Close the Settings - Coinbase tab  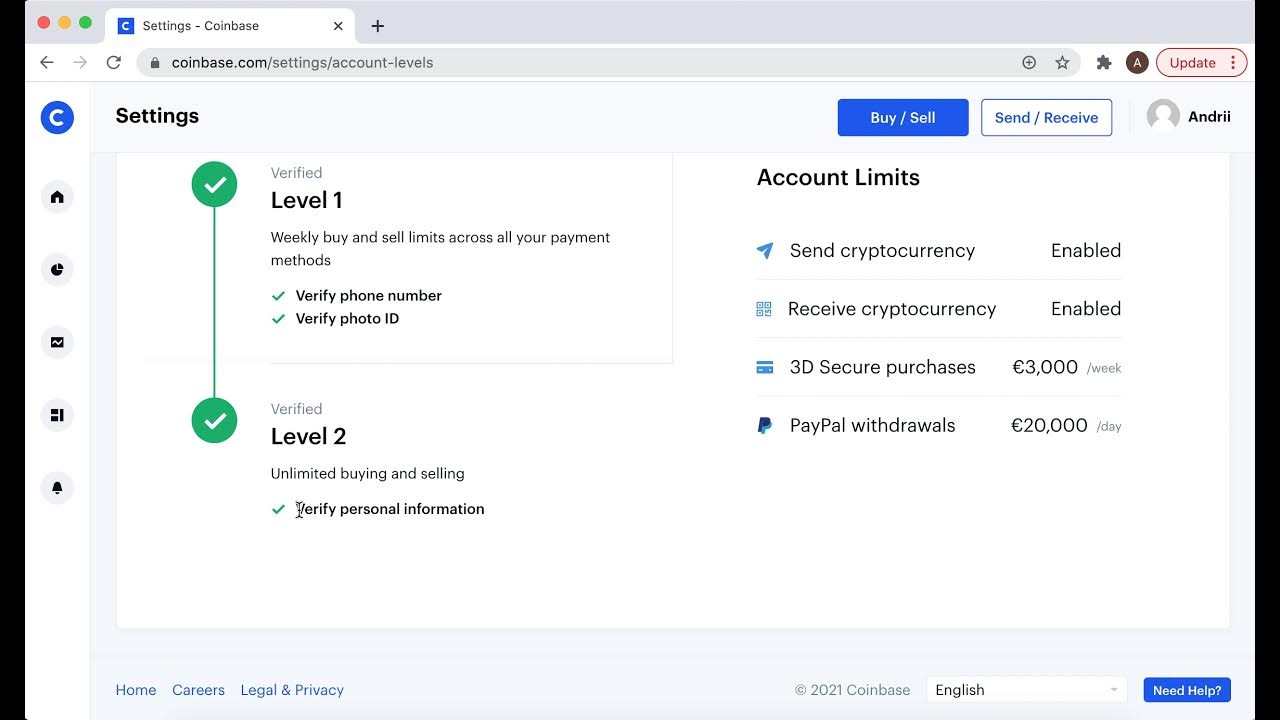click(x=338, y=26)
